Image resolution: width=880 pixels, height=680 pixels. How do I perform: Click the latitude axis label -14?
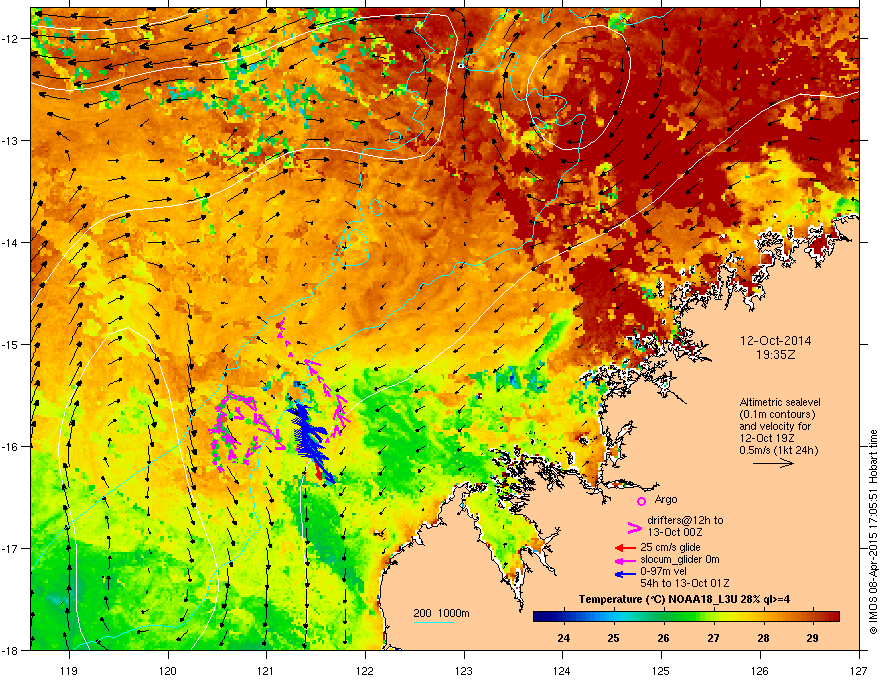pos(10,242)
